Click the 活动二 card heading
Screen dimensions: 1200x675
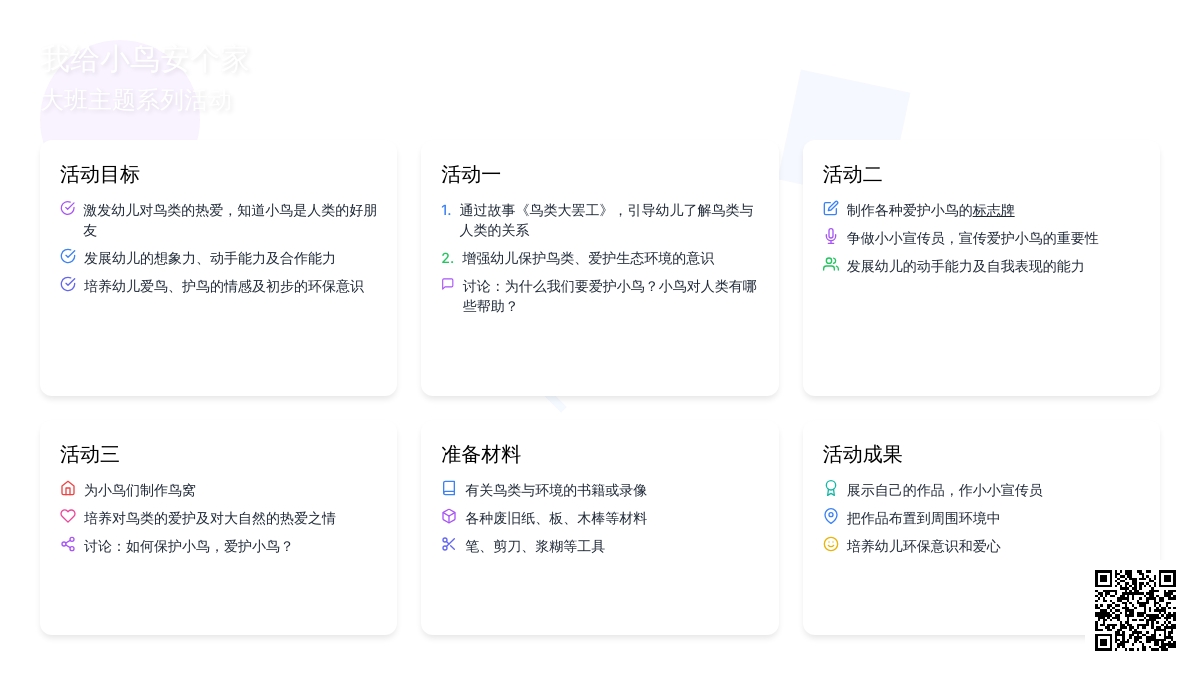pyautogui.click(x=853, y=174)
